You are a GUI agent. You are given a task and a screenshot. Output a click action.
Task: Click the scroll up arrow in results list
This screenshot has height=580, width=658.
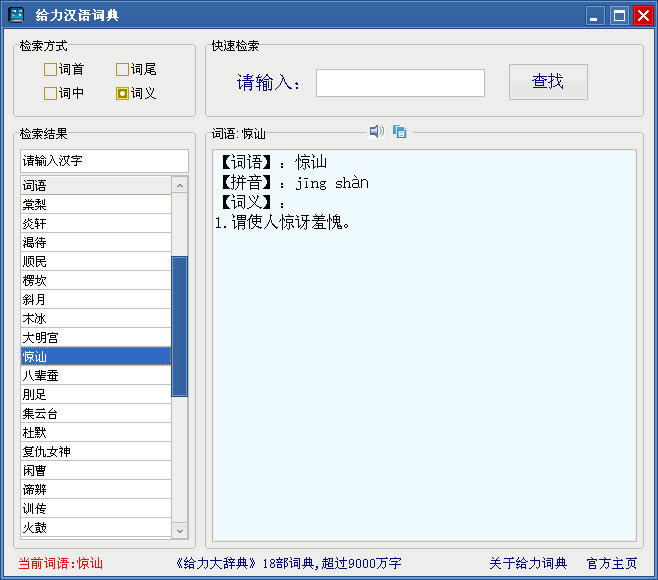tap(180, 185)
